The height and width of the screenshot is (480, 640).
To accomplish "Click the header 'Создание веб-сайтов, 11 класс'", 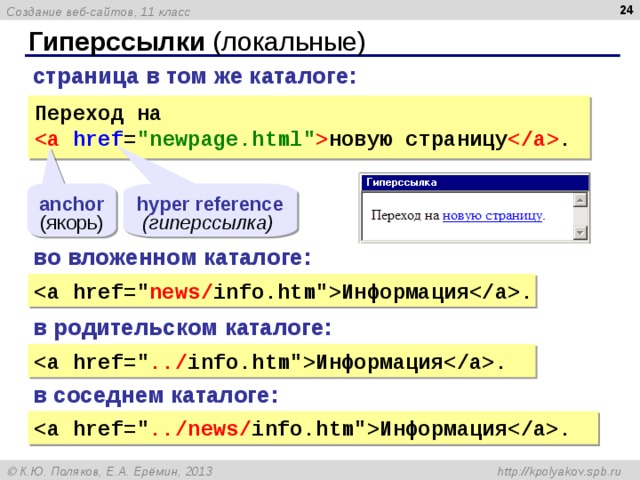I will pyautogui.click(x=98, y=12).
